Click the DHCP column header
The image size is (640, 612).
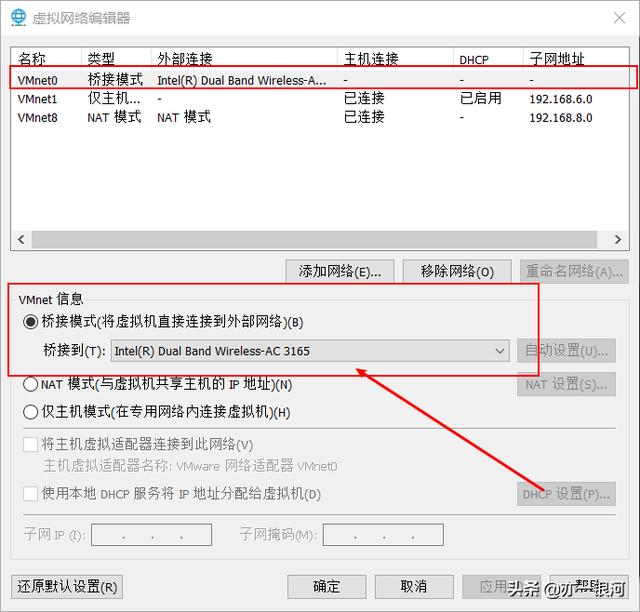tap(488, 59)
